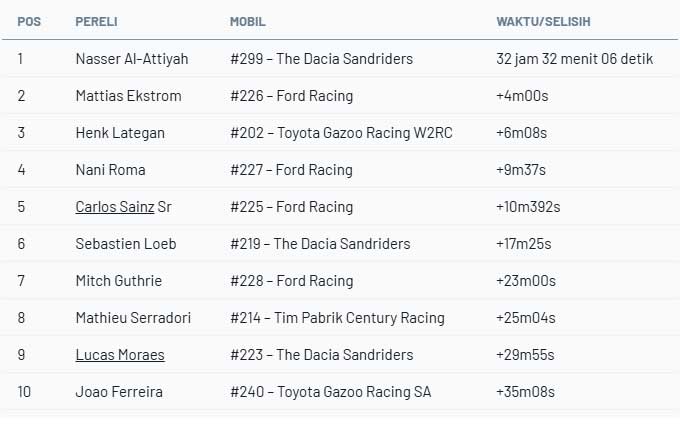The width and height of the screenshot is (680, 434).
Task: Click Henk Lategan in the table
Action: pos(120,133)
